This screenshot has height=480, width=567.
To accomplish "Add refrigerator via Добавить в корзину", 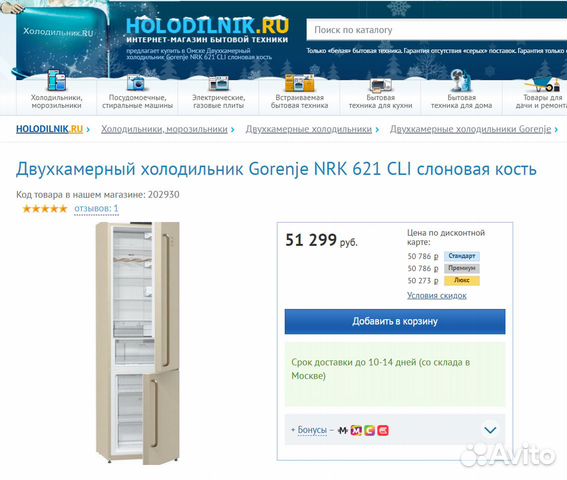I will (395, 322).
